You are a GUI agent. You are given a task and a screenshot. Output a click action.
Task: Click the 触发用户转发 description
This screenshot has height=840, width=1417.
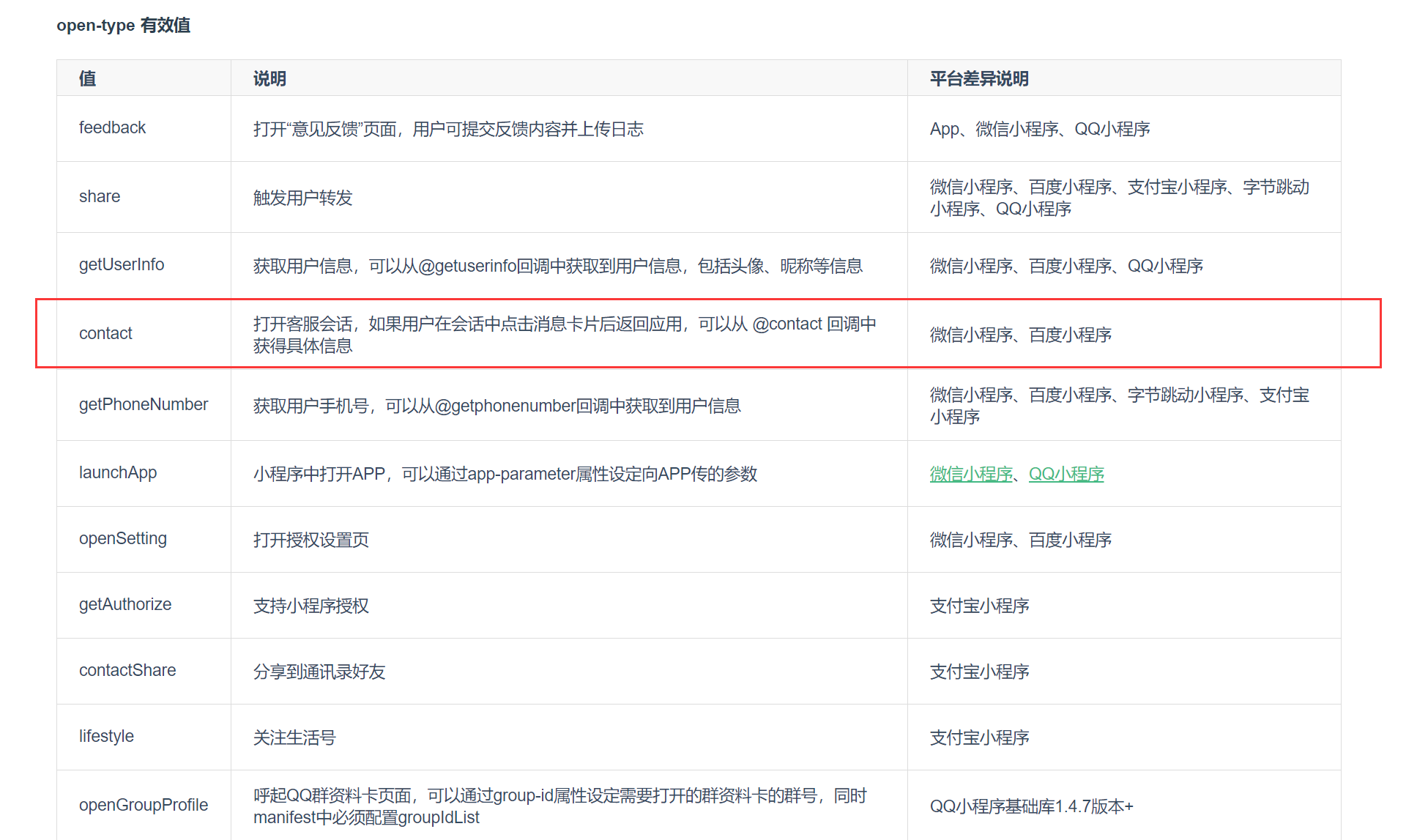[x=303, y=198]
